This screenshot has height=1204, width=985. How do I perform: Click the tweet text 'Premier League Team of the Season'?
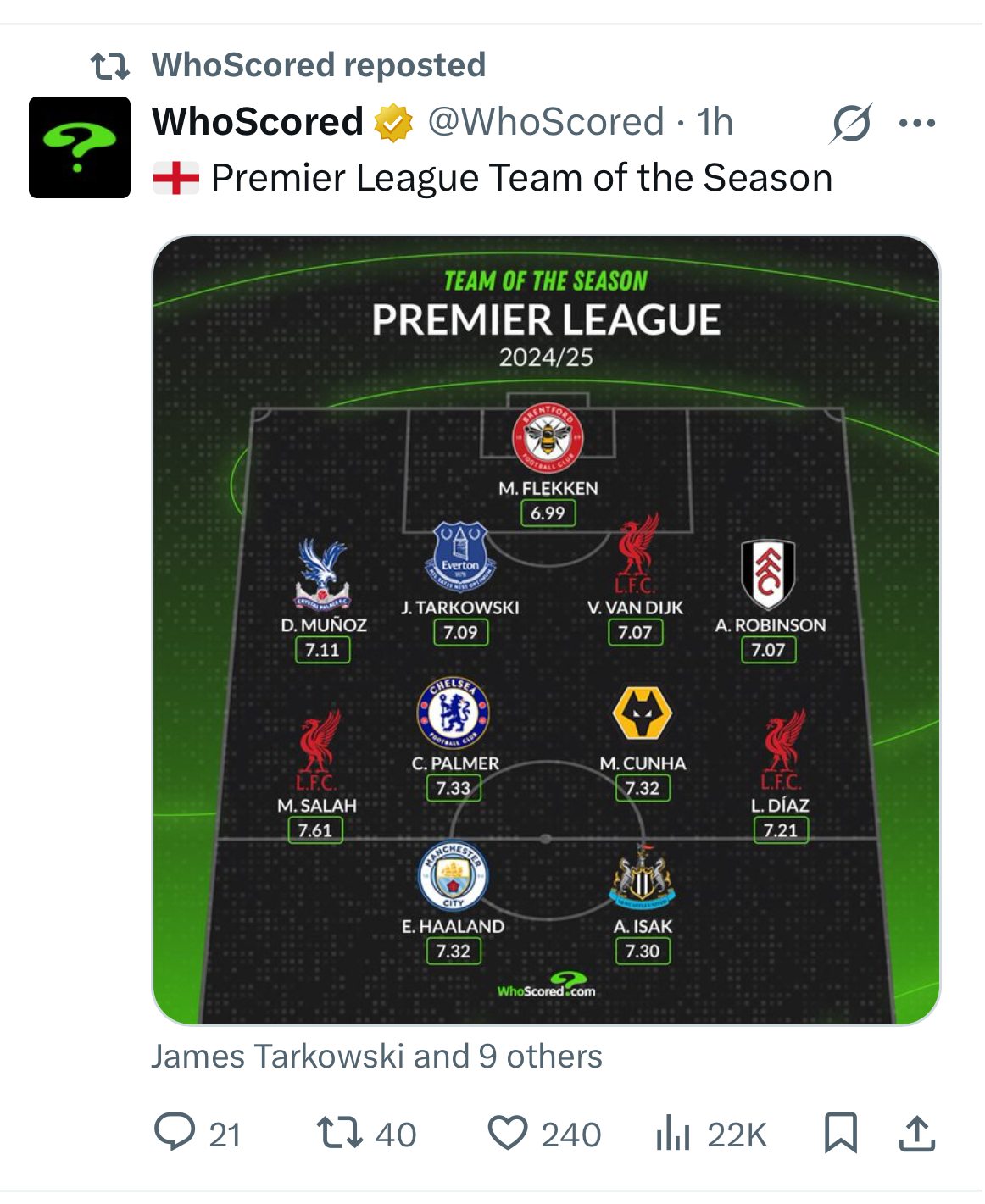[521, 178]
